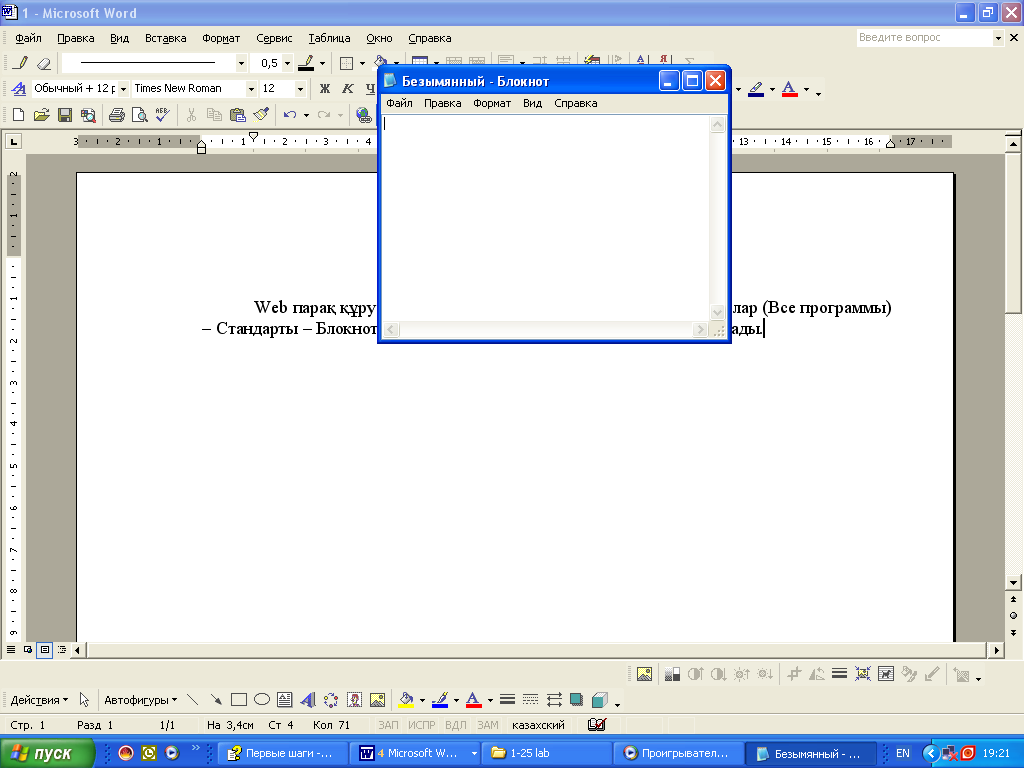Switch to Проигрыватель taskbar button
Screen dimensions: 1024x768
pos(679,753)
